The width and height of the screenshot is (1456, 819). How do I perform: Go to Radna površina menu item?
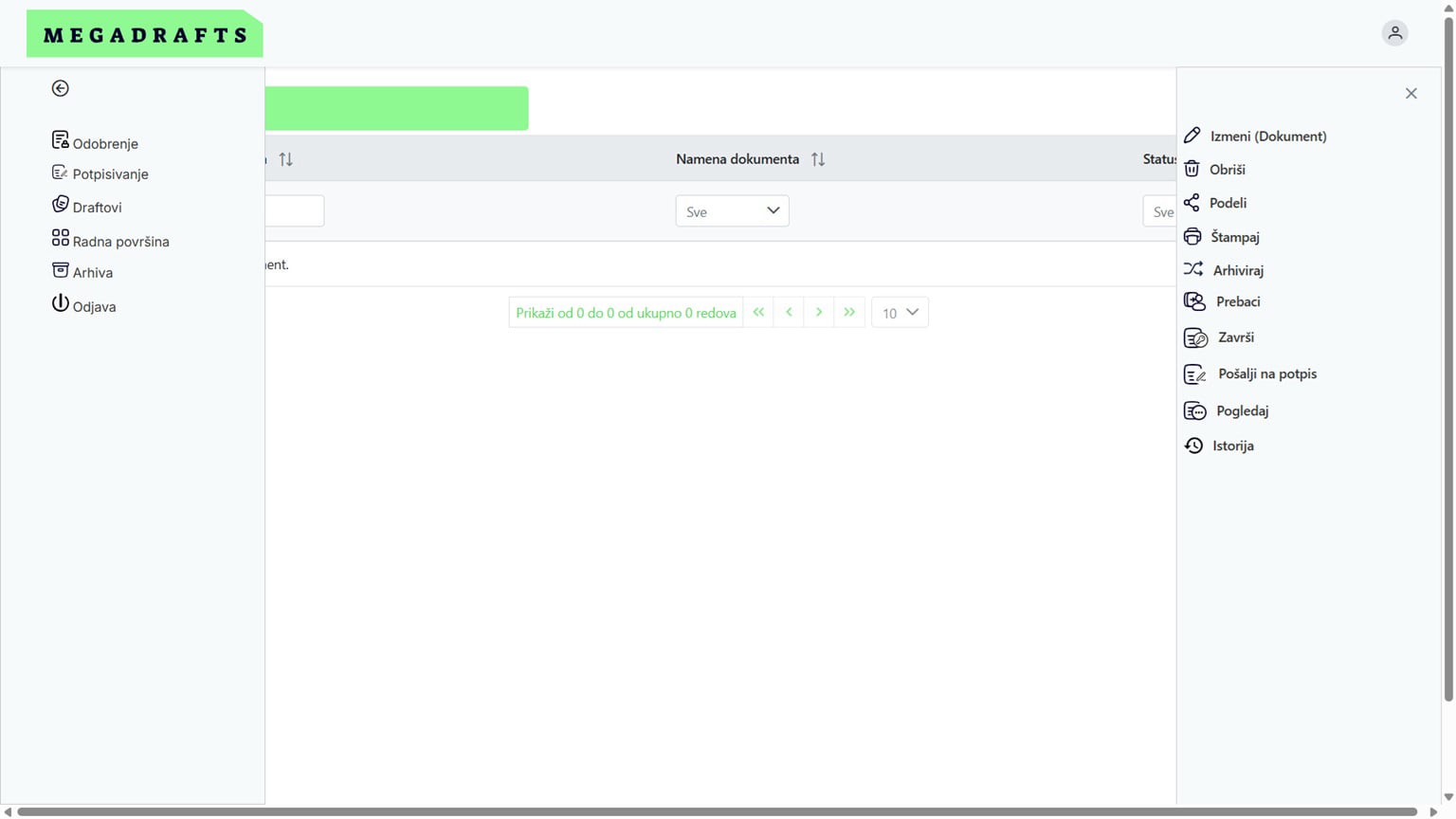(x=120, y=242)
